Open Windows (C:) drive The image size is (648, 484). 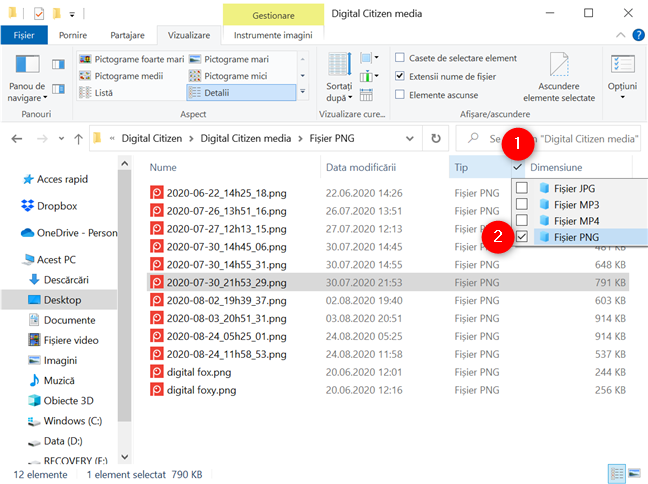tap(65, 421)
